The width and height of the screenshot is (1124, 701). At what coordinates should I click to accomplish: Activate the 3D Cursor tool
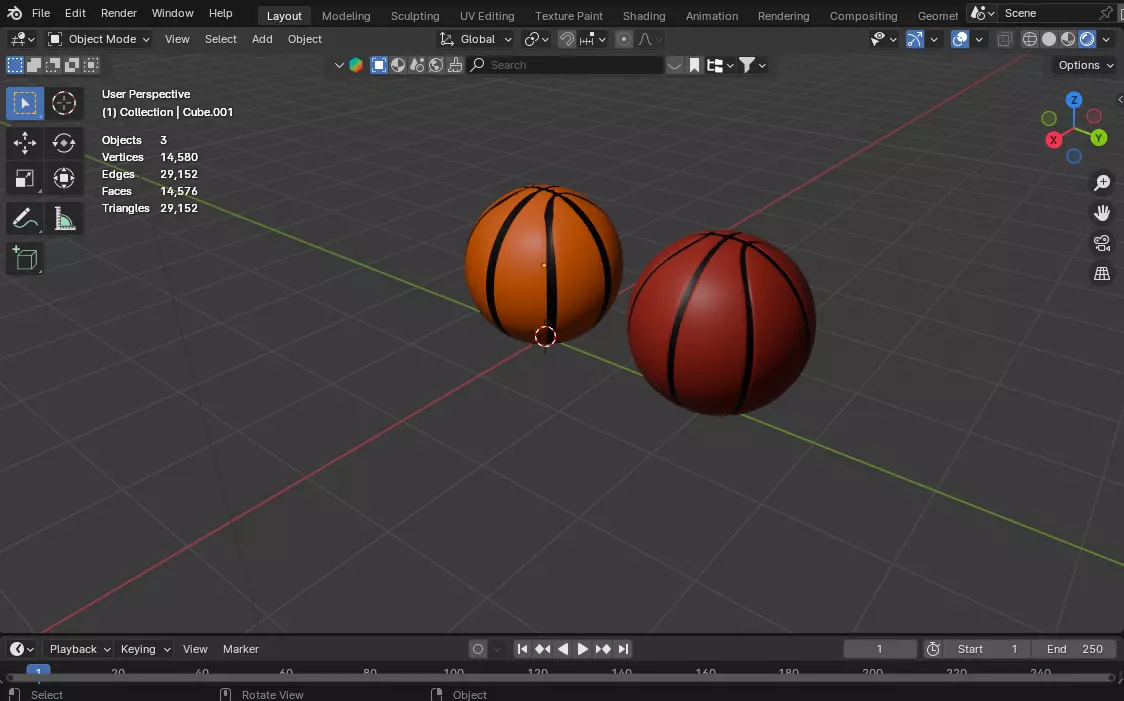click(x=64, y=103)
